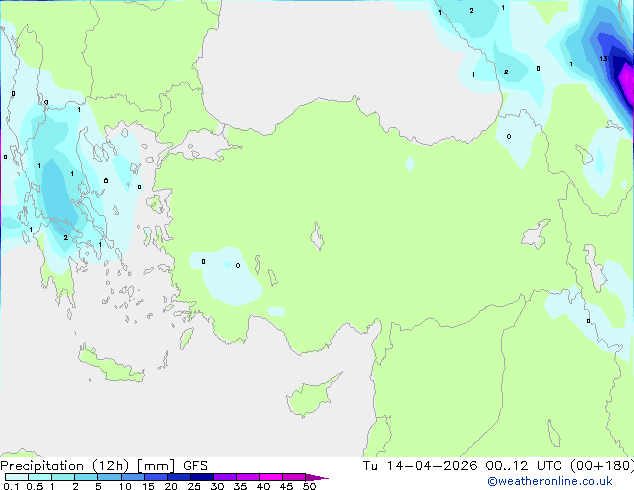Select the 10–15 mm legend color box
The width and height of the screenshot is (634, 490).
[x=132, y=477]
